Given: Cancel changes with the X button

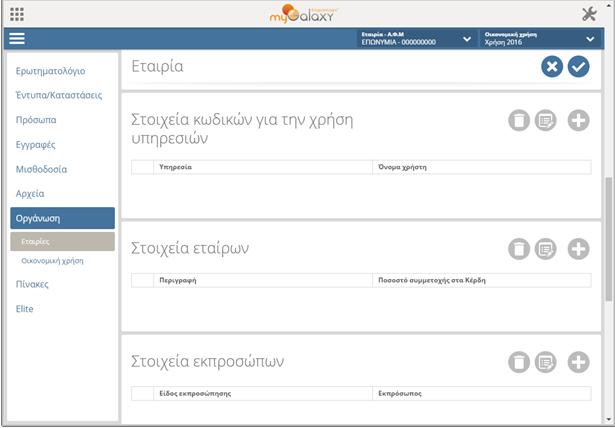Looking at the screenshot, I should (551, 66).
